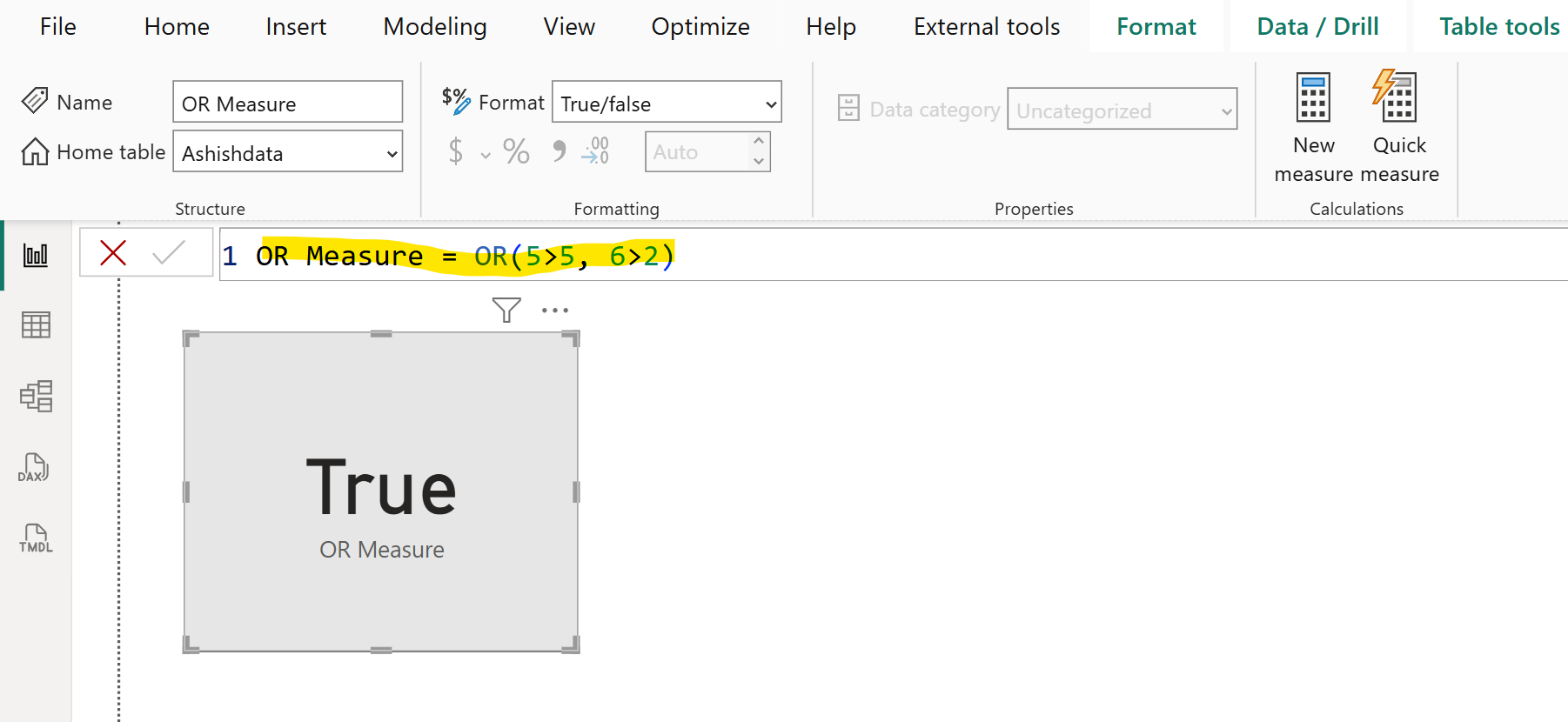Switch to the External tools tab
Screen dimensions: 1568x722
tap(987, 27)
